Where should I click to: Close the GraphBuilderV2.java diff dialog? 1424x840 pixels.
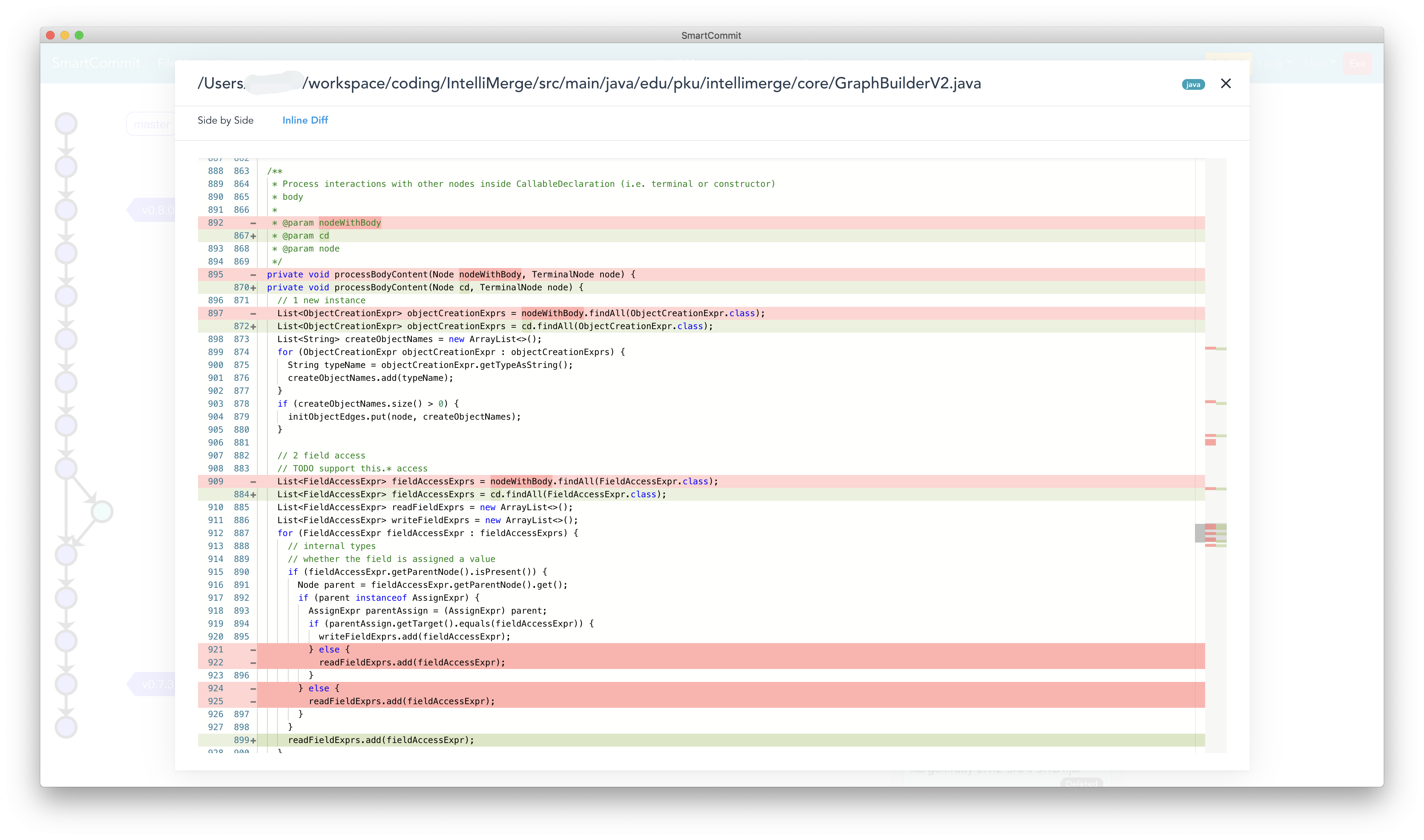point(1225,84)
